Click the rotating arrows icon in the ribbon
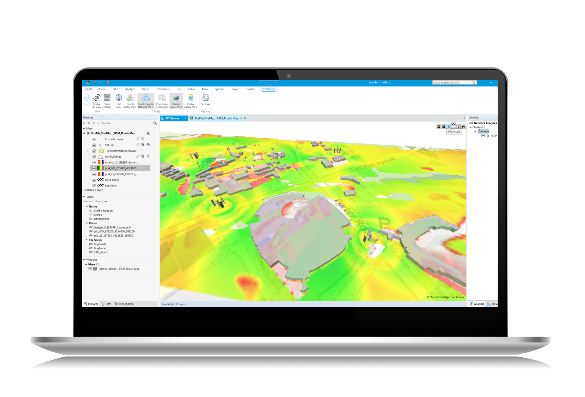 pyautogui.click(x=97, y=98)
